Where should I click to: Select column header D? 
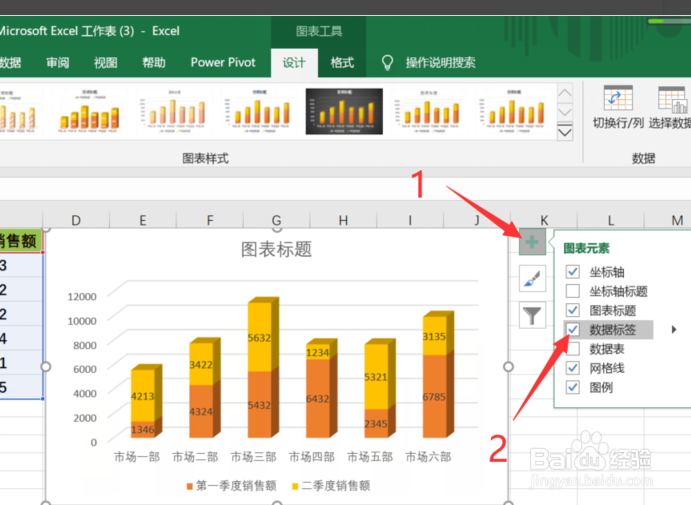pyautogui.click(x=76, y=220)
